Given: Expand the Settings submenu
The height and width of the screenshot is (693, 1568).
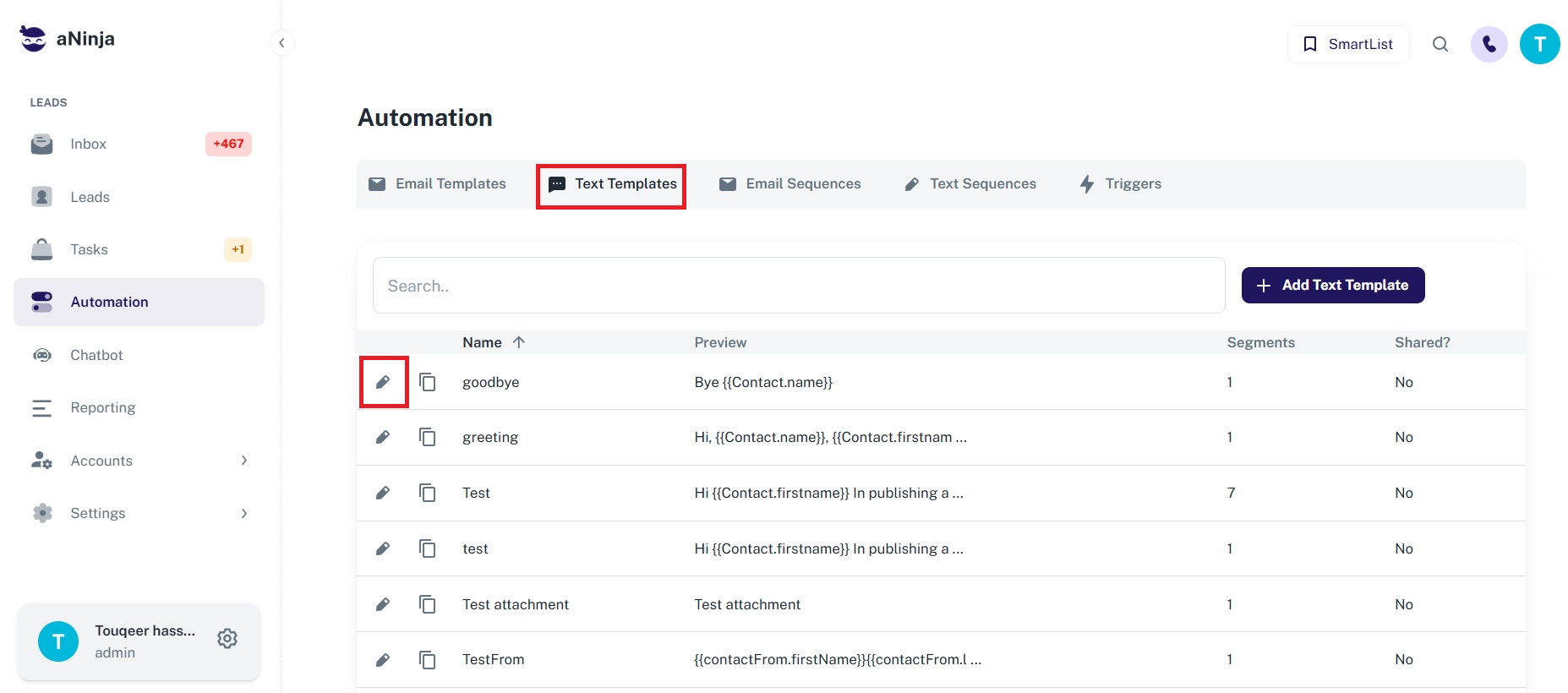Looking at the screenshot, I should click(x=243, y=513).
